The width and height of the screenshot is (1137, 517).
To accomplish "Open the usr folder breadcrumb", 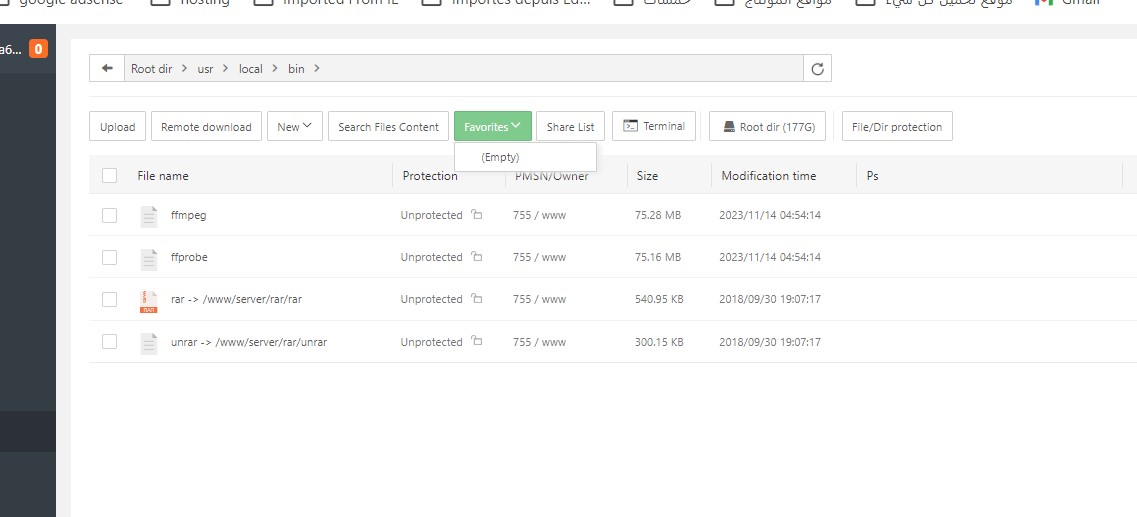I will point(205,69).
